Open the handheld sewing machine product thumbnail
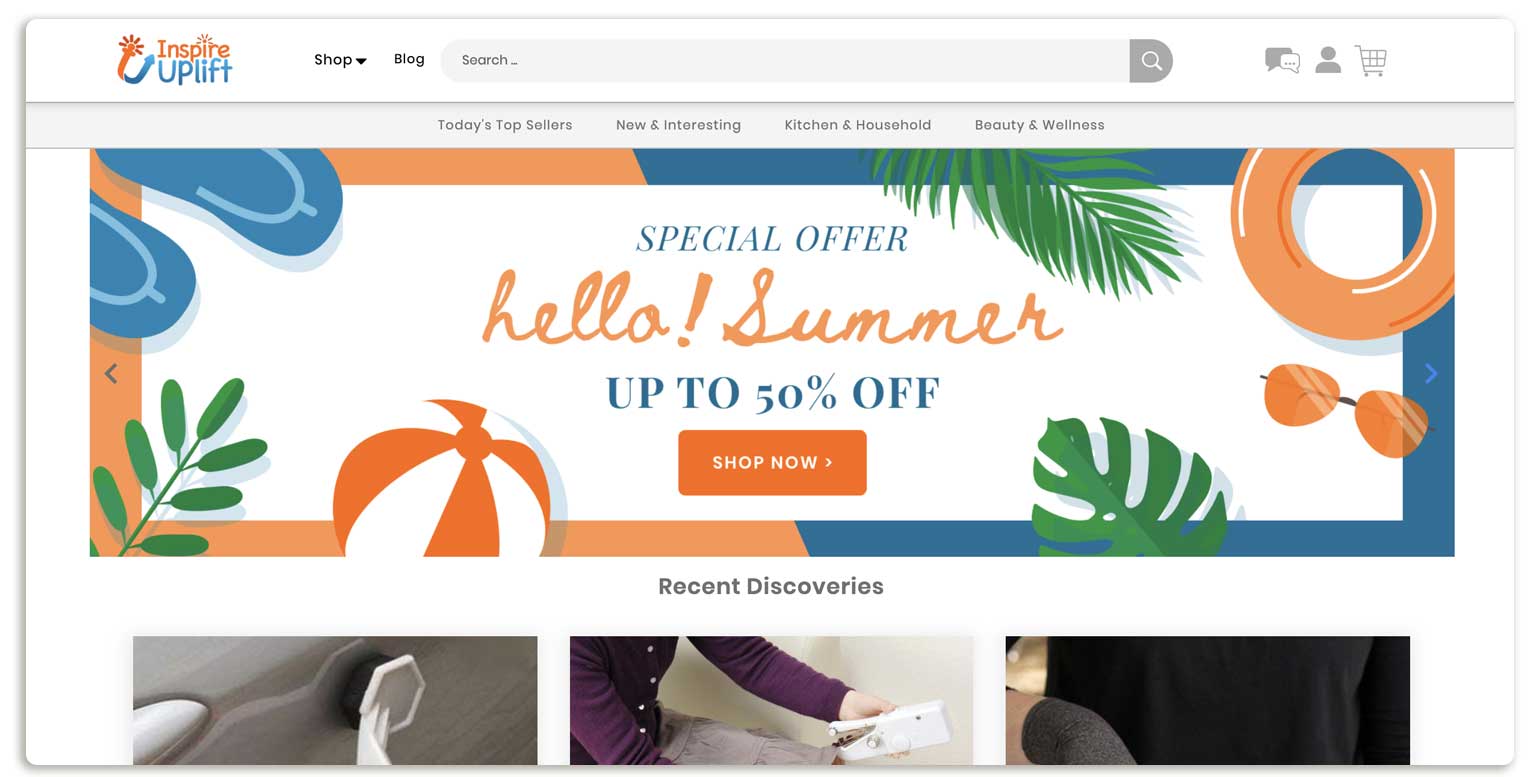The width and height of the screenshot is (1536, 777). (x=771, y=700)
